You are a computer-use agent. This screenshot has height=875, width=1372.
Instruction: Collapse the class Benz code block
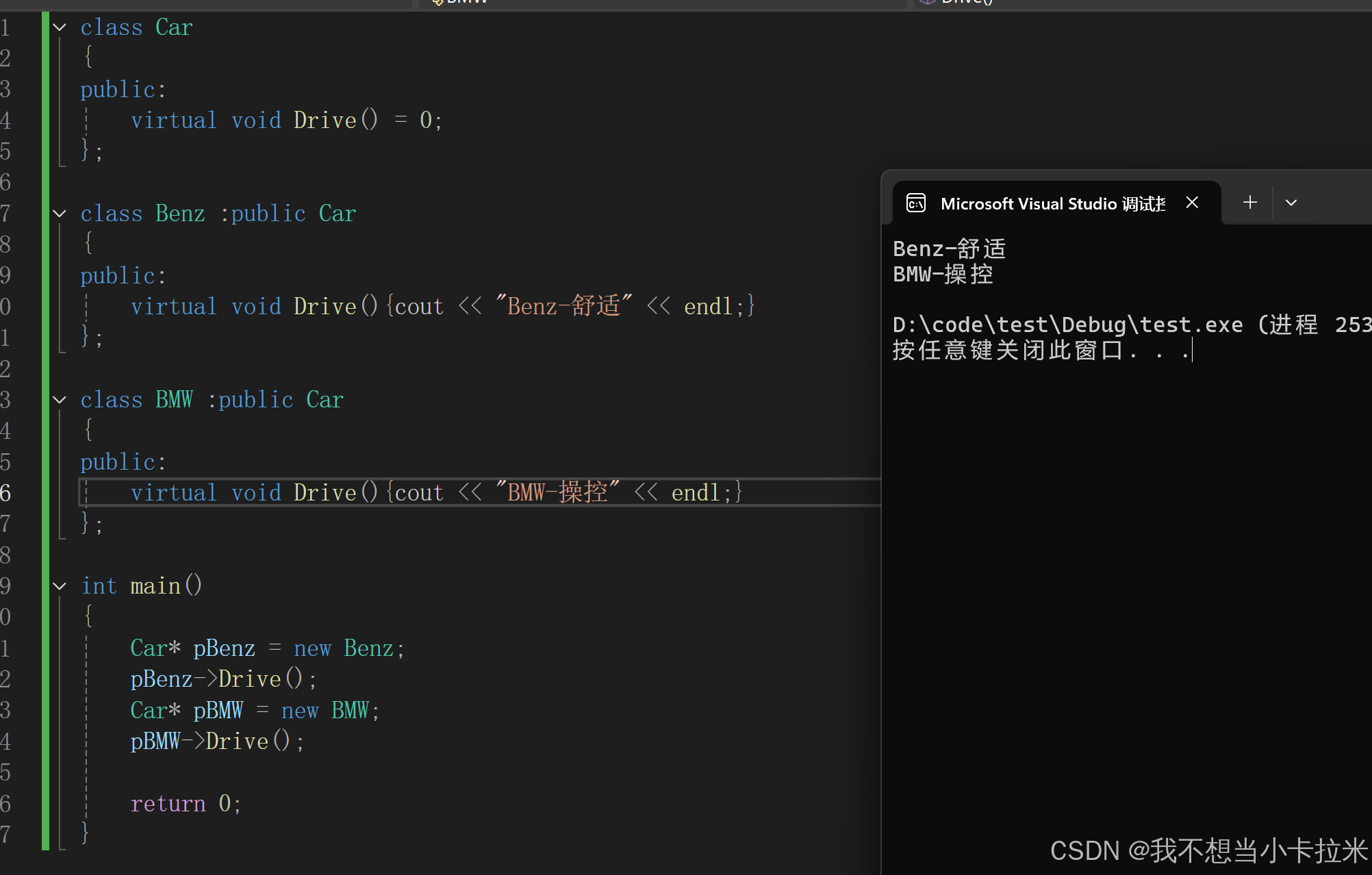[x=60, y=214]
